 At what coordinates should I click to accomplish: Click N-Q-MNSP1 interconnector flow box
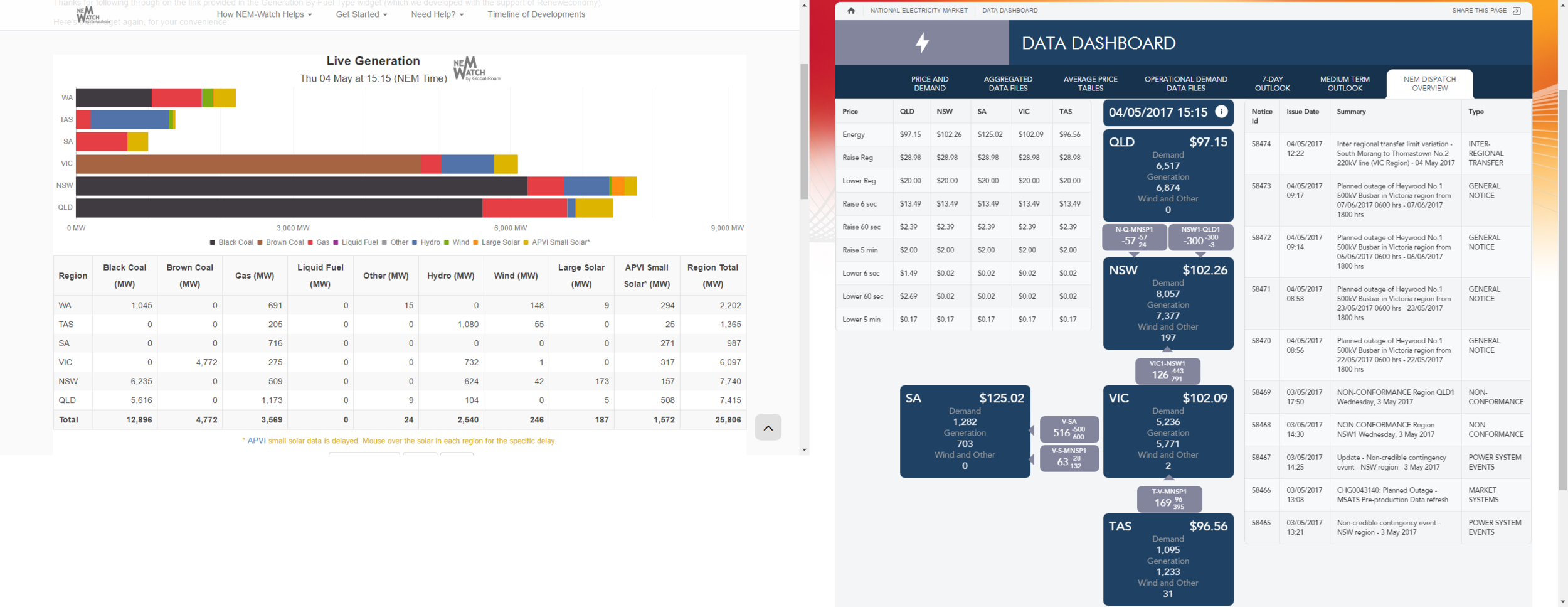(x=1134, y=237)
